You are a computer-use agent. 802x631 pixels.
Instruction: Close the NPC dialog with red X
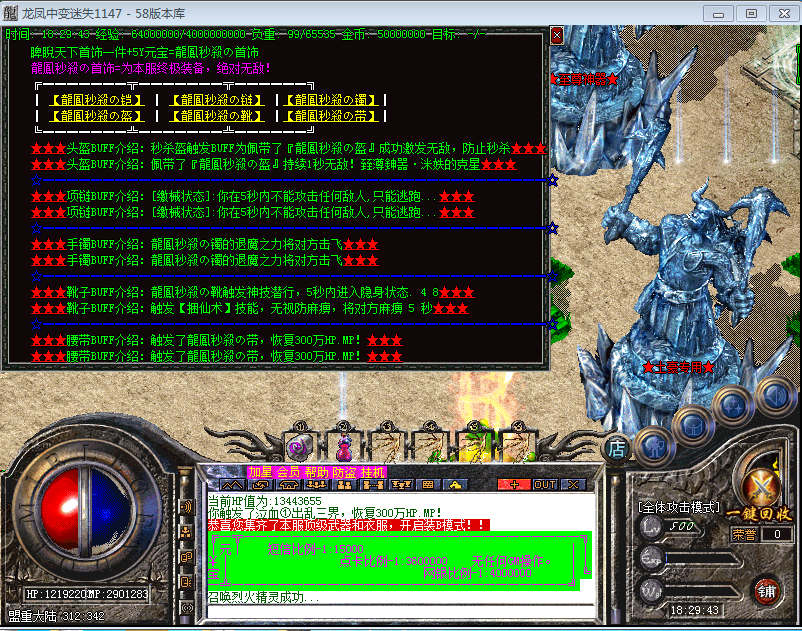click(x=557, y=36)
